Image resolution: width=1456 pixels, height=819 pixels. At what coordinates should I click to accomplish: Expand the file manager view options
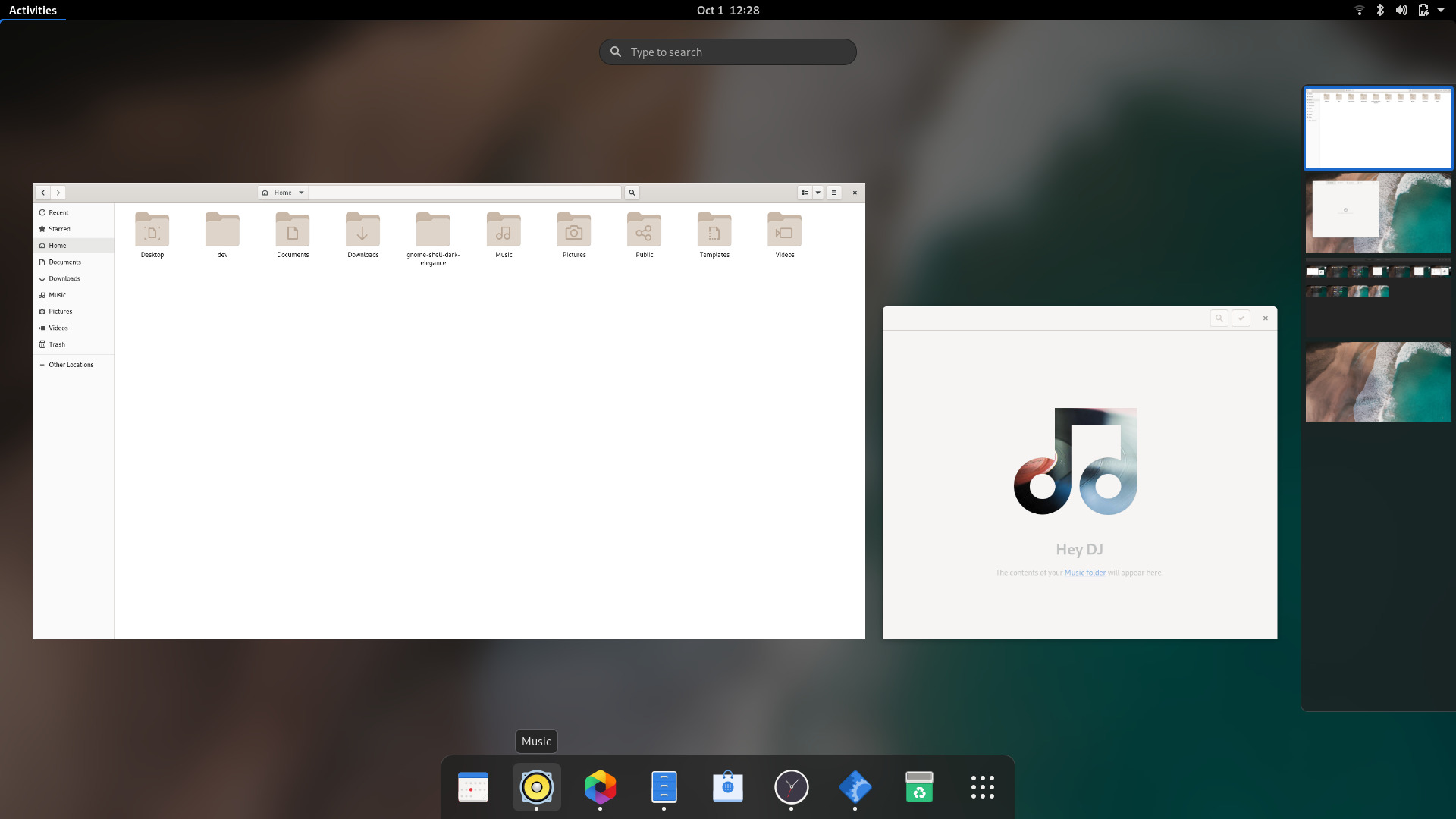818,192
